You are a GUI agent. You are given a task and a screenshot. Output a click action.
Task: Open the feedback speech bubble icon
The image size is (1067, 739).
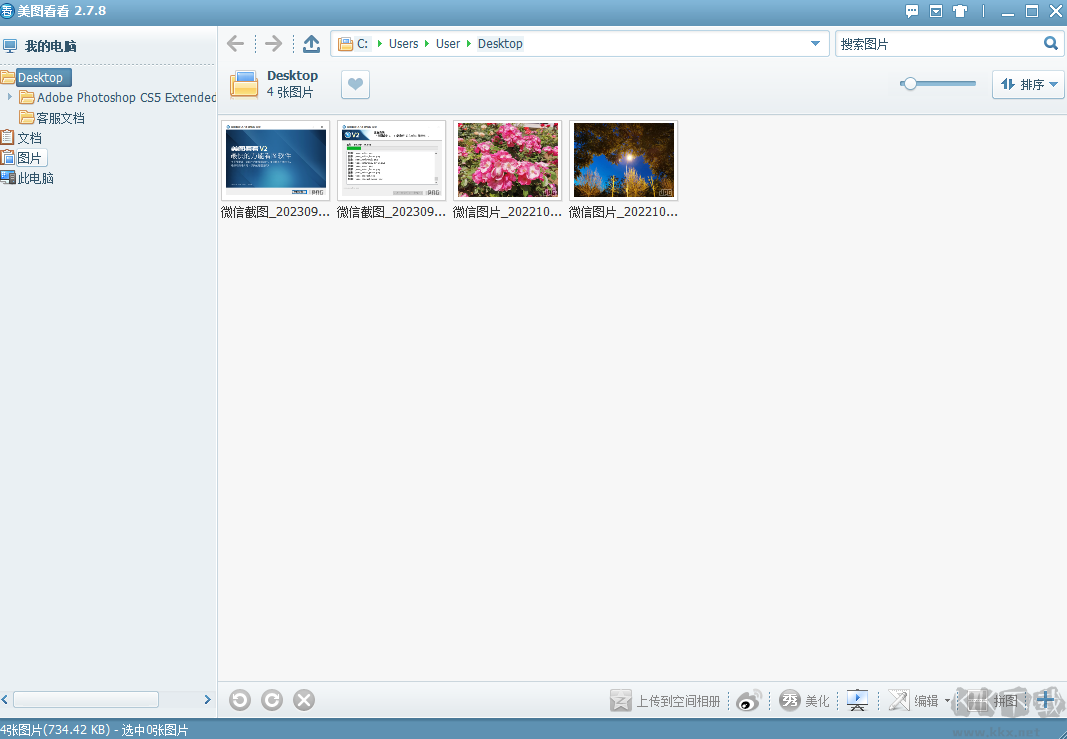[x=912, y=12]
